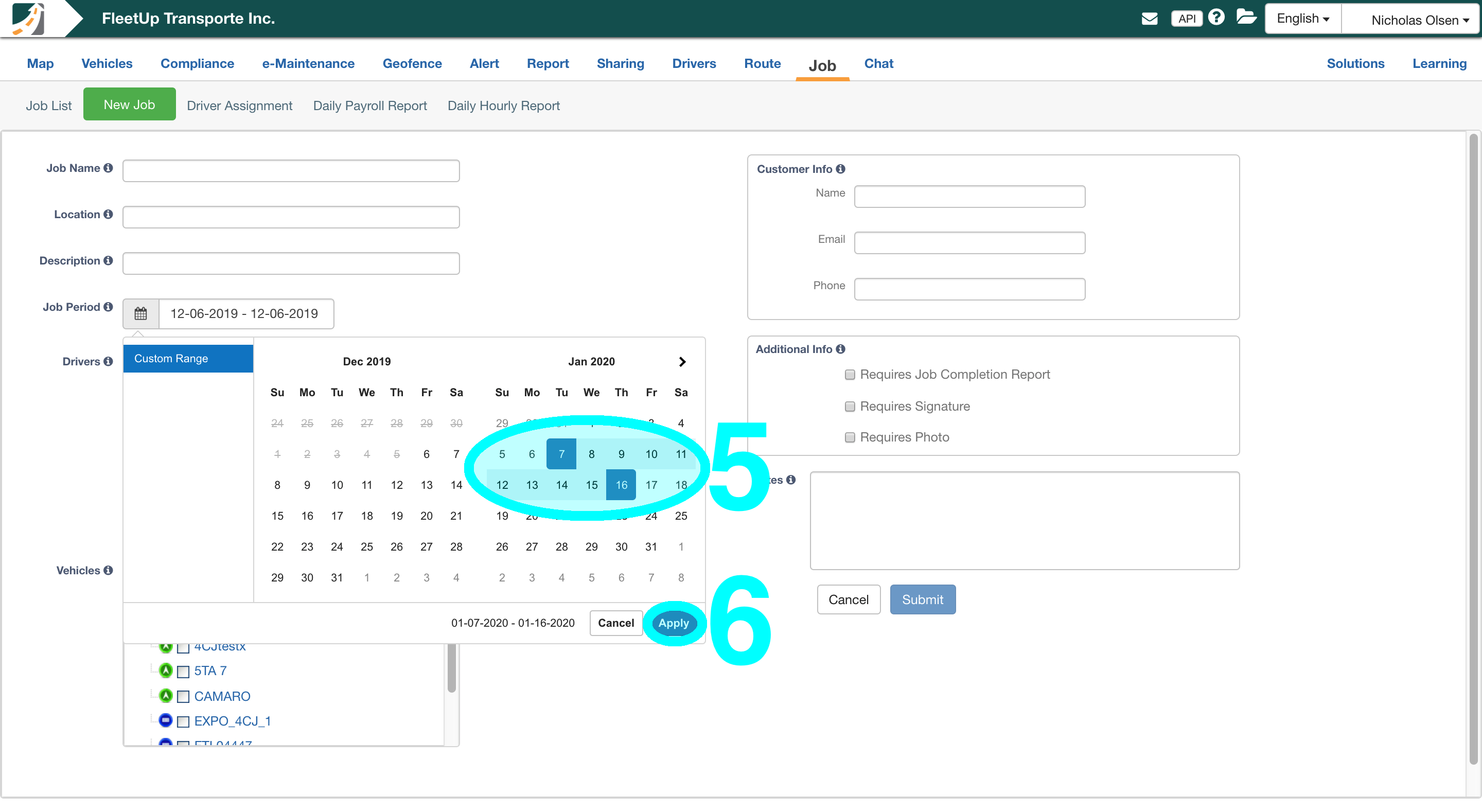
Task: Click the customer Phone input field
Action: click(x=970, y=289)
